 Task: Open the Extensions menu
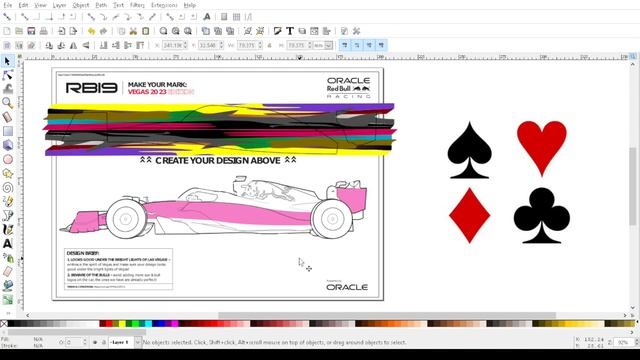(164, 5)
